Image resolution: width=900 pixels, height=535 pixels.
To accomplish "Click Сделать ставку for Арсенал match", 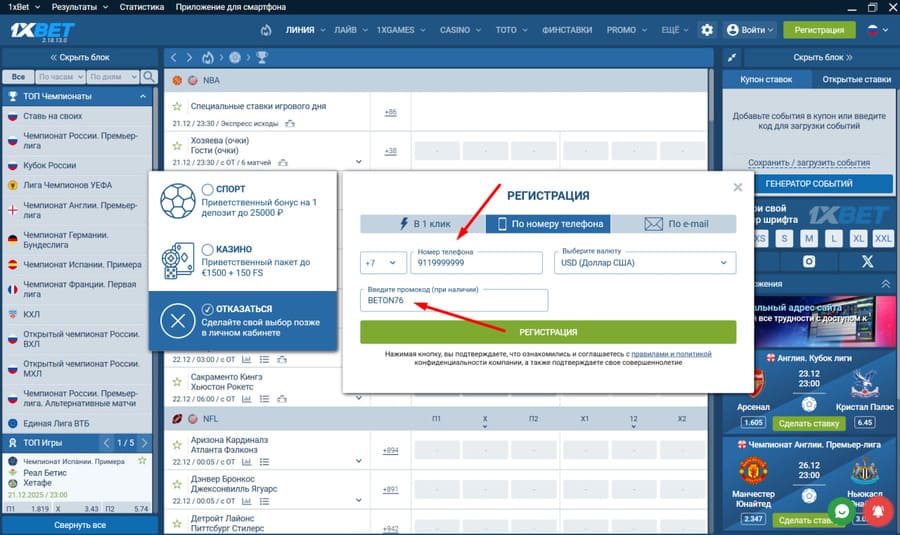I will pyautogui.click(x=809, y=423).
